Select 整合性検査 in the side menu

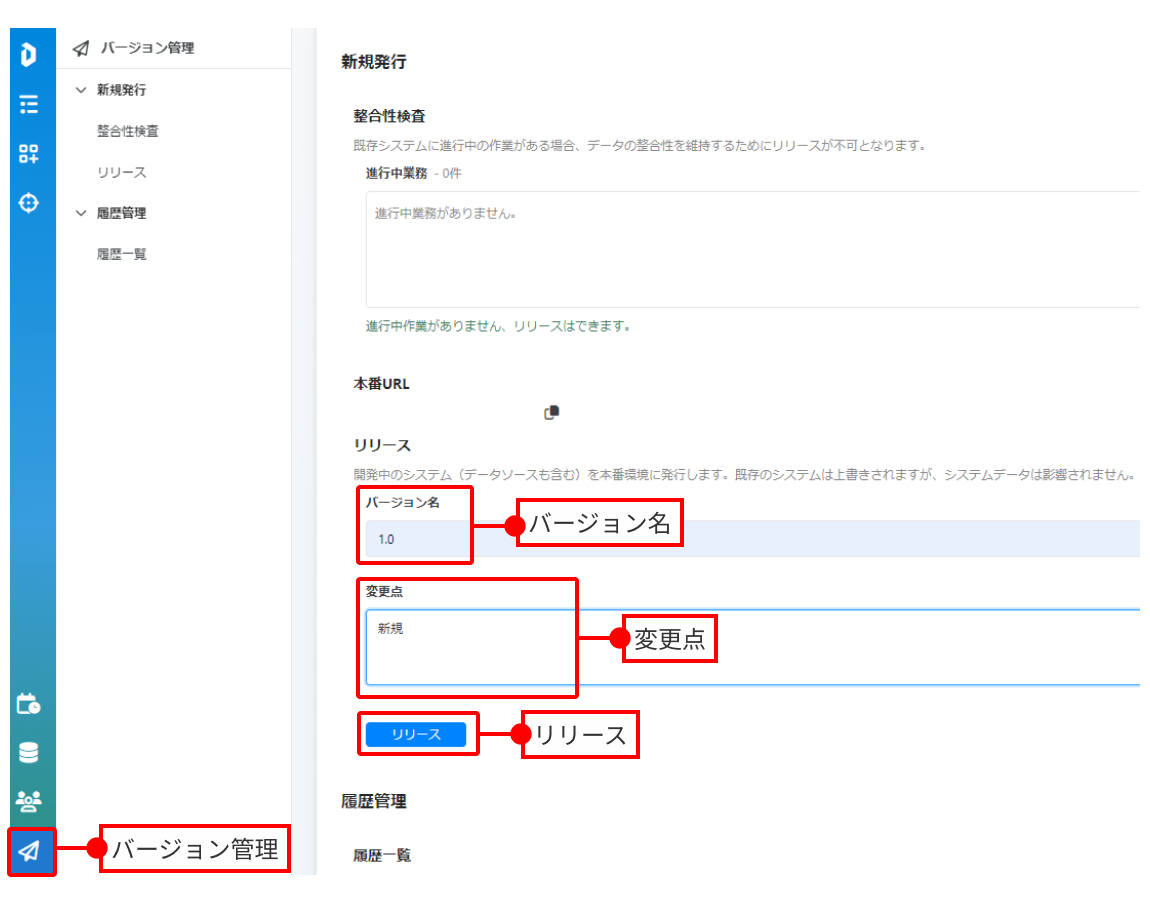pyautogui.click(x=127, y=131)
